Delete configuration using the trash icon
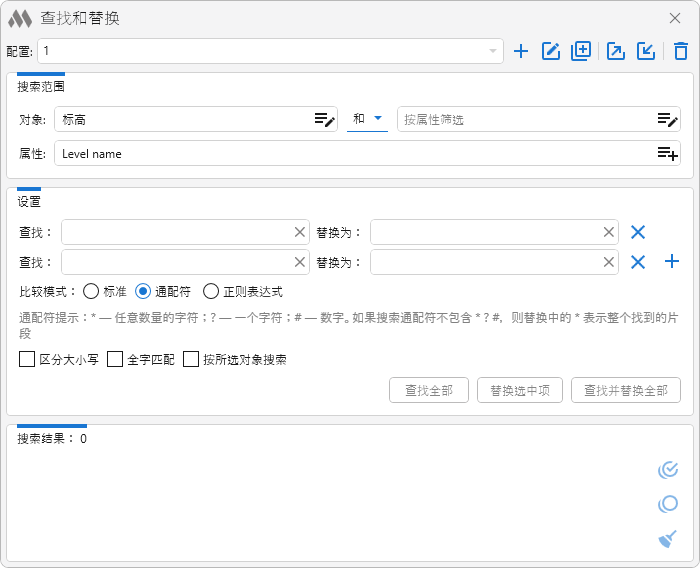Image resolution: width=700 pixels, height=568 pixels. [x=680, y=51]
